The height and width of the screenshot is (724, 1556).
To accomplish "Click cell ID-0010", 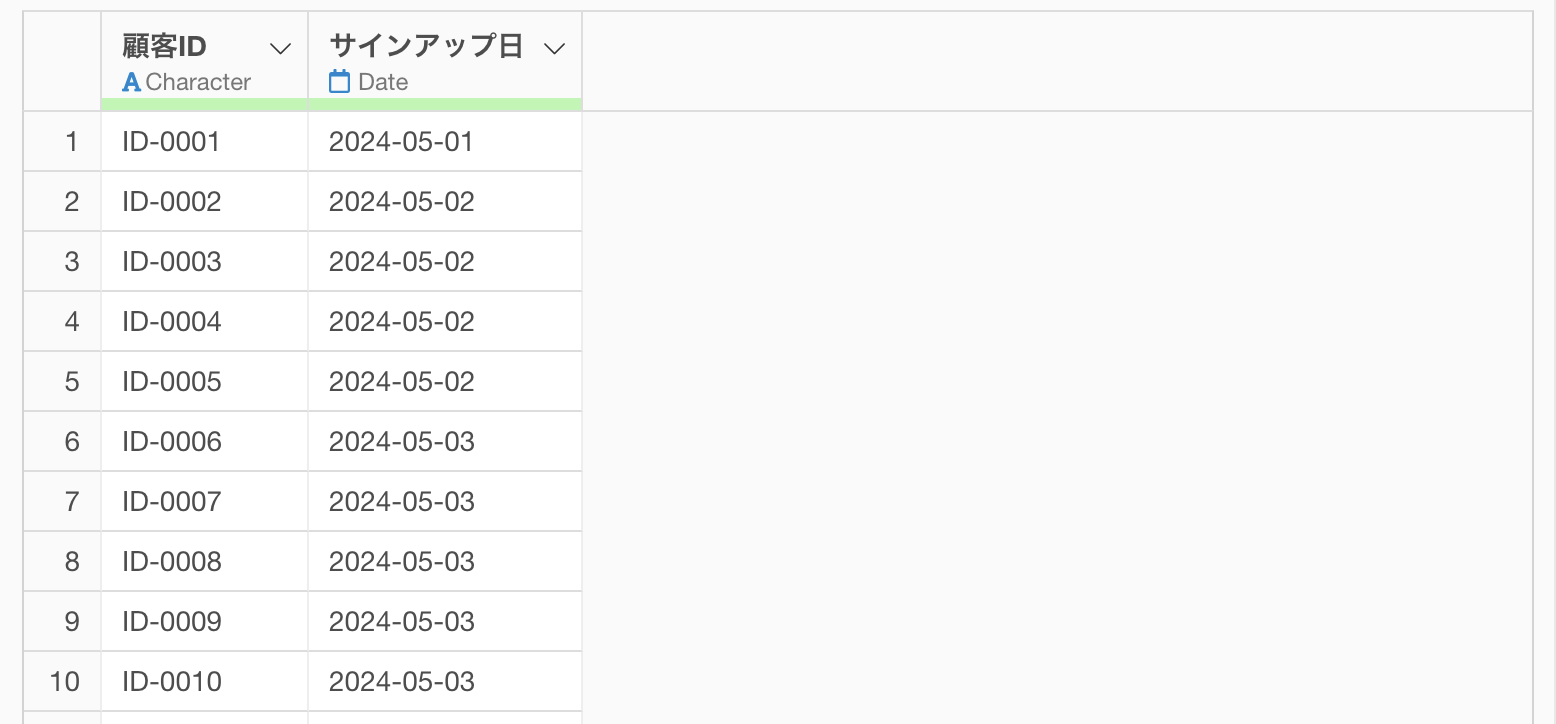I will [172, 682].
